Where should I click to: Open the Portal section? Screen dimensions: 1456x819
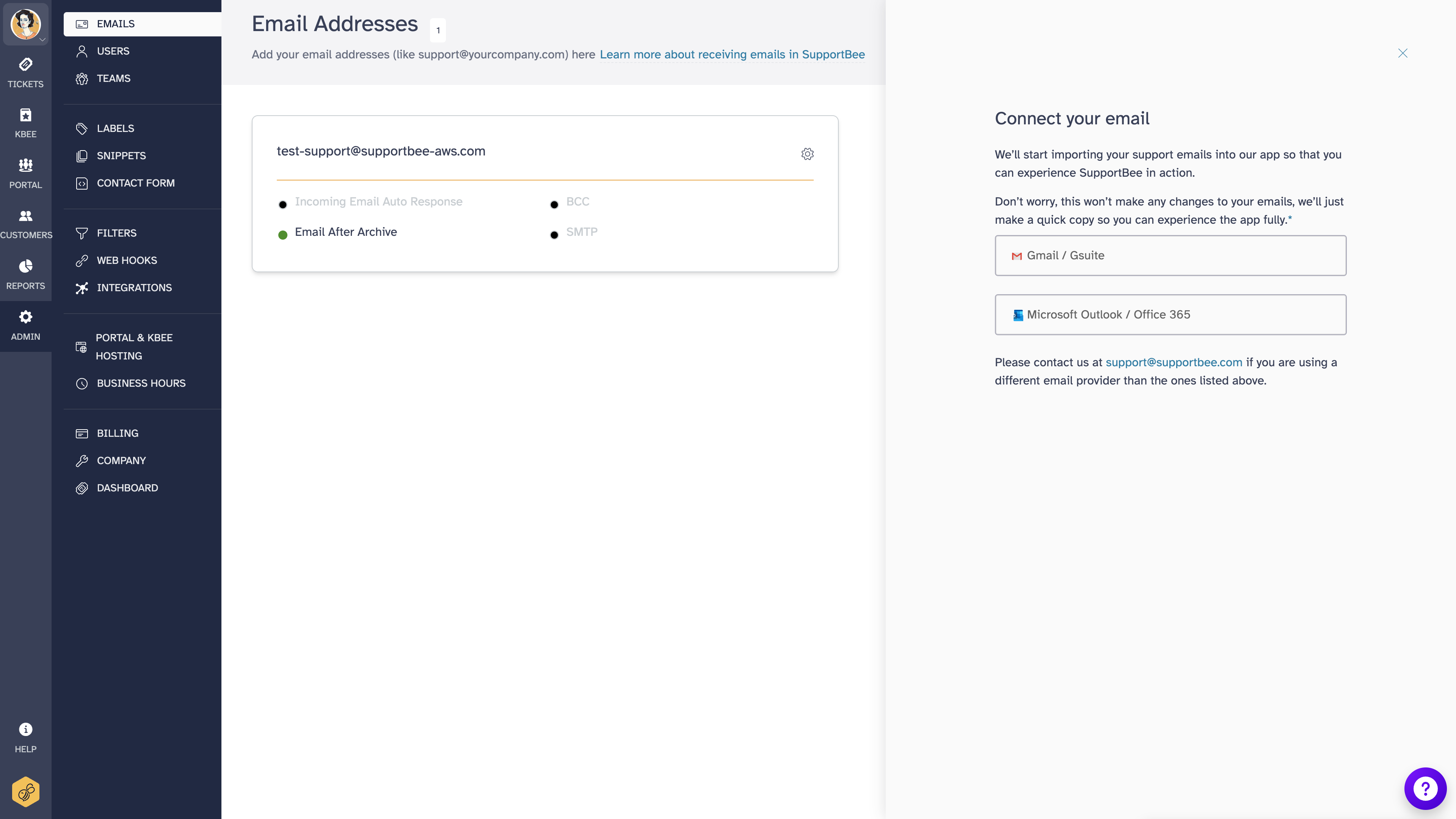coord(25,173)
